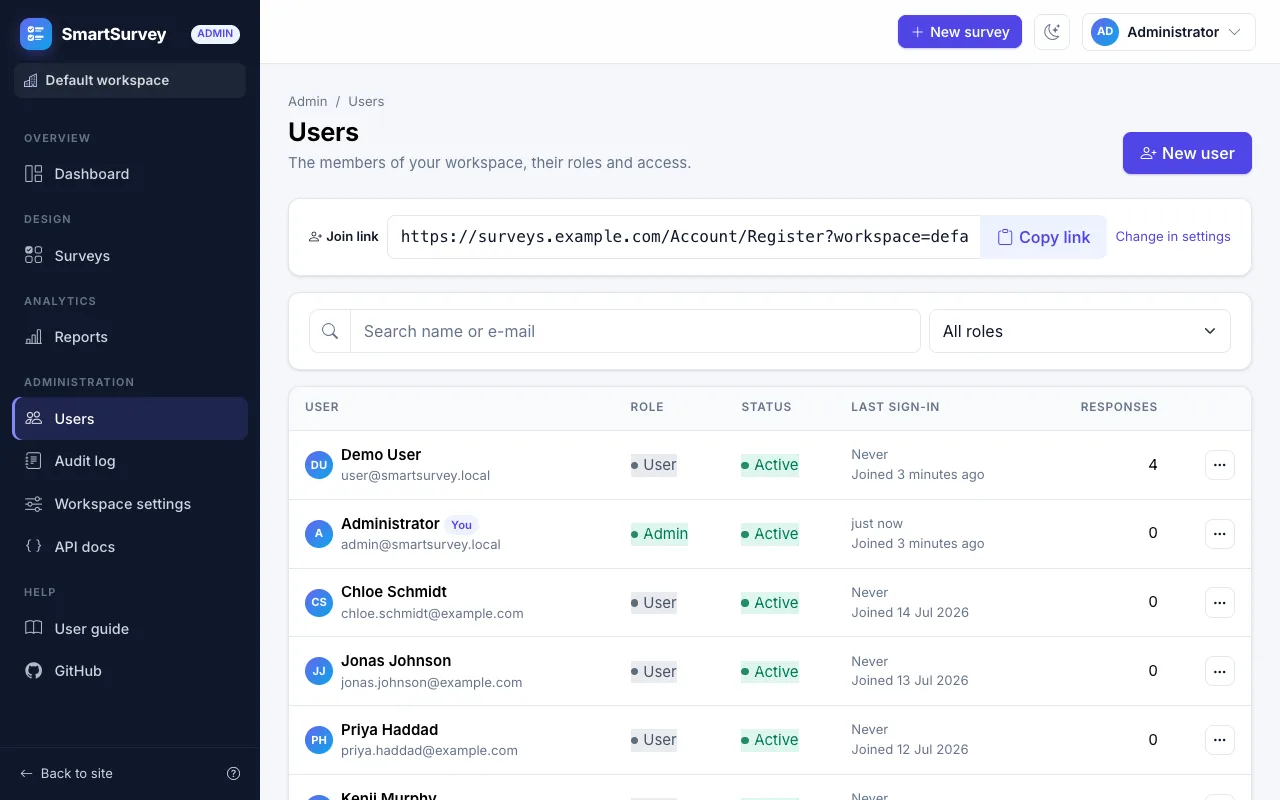
Task: Click the User guide book icon
Action: 34,629
